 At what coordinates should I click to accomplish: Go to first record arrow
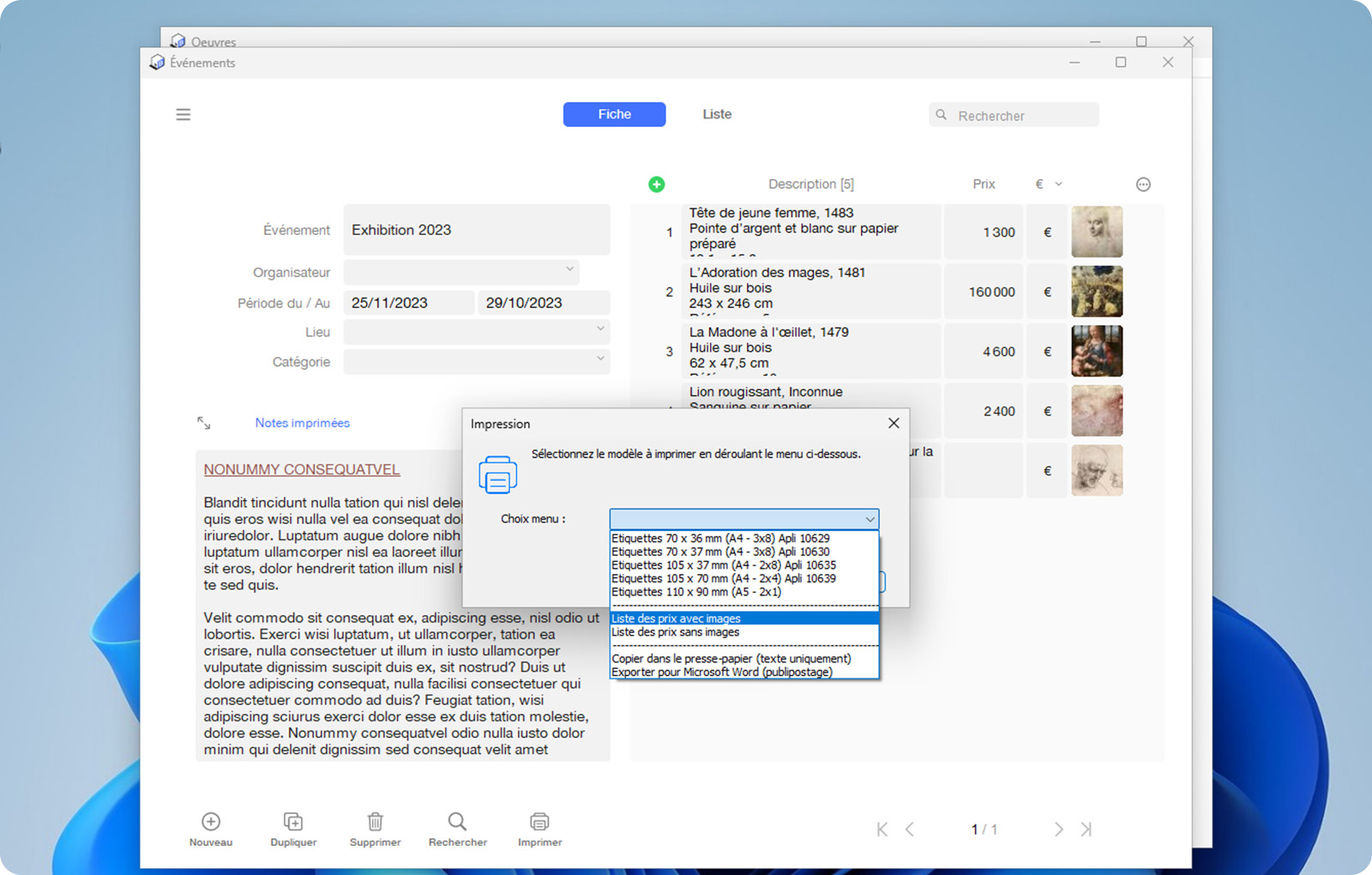[x=882, y=830]
